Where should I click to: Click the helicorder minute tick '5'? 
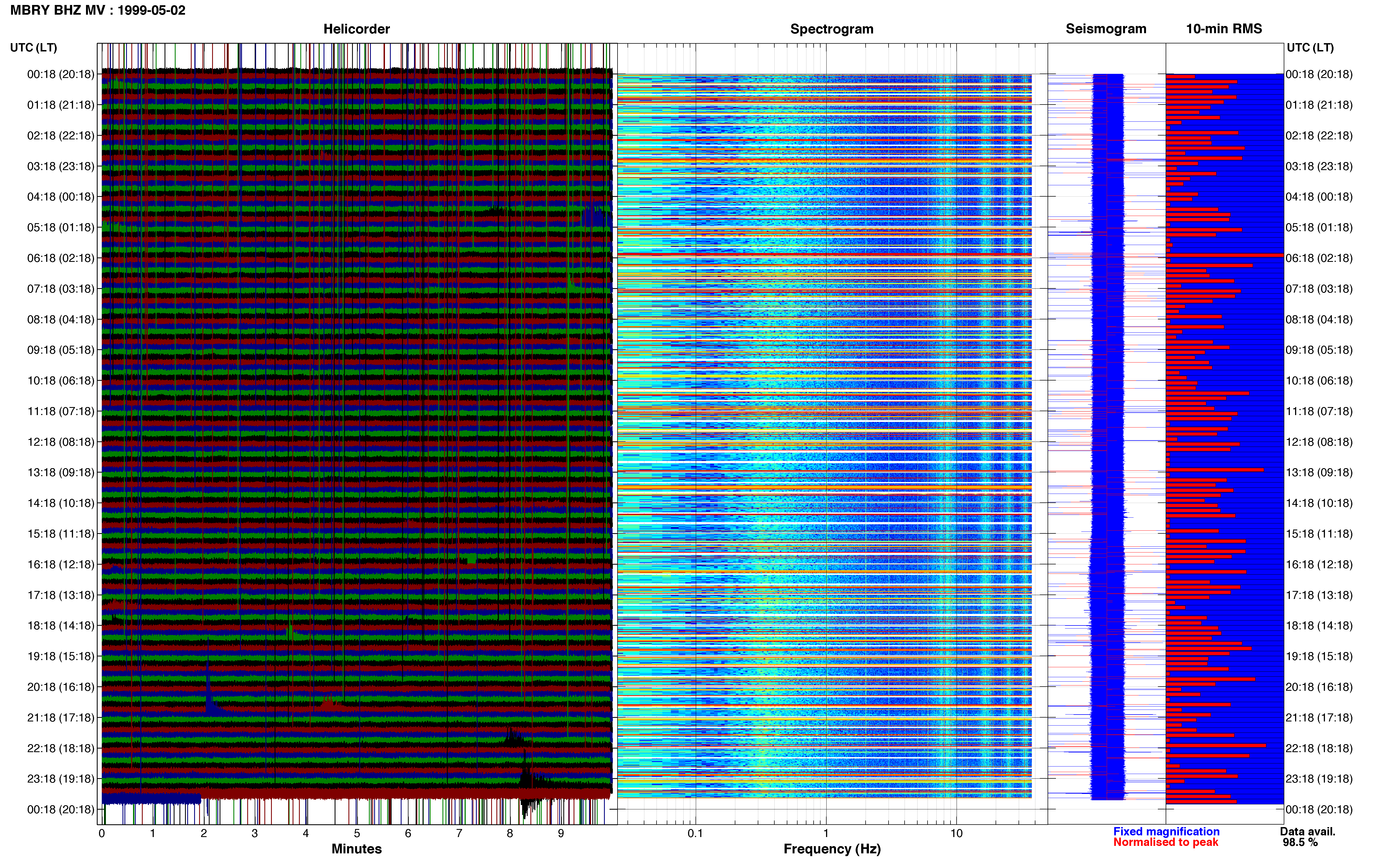point(357,833)
